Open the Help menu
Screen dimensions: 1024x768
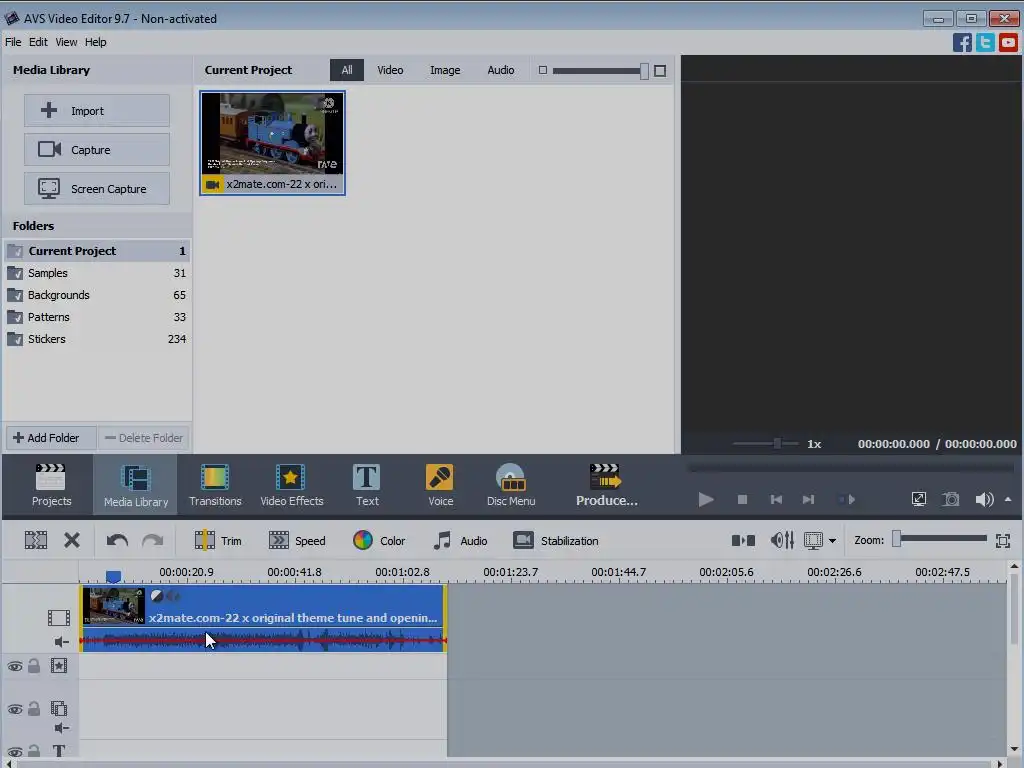(x=95, y=42)
